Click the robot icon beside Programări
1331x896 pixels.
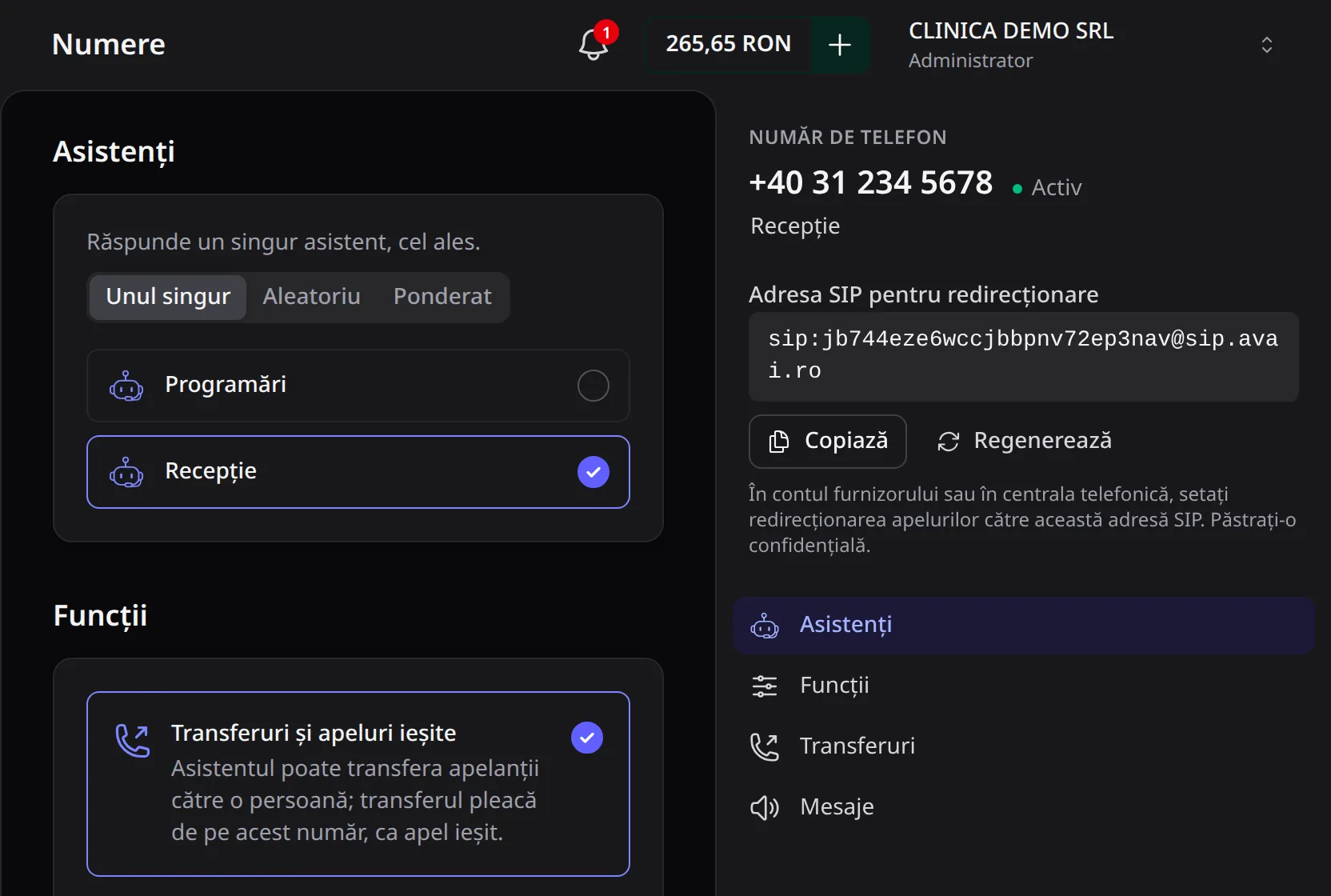(x=126, y=386)
